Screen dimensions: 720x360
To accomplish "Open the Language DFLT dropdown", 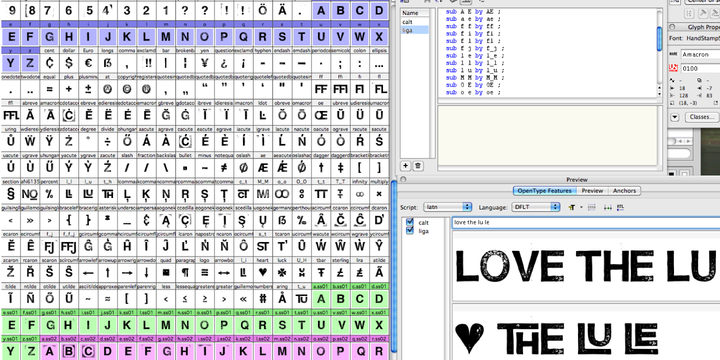I will tap(536, 207).
